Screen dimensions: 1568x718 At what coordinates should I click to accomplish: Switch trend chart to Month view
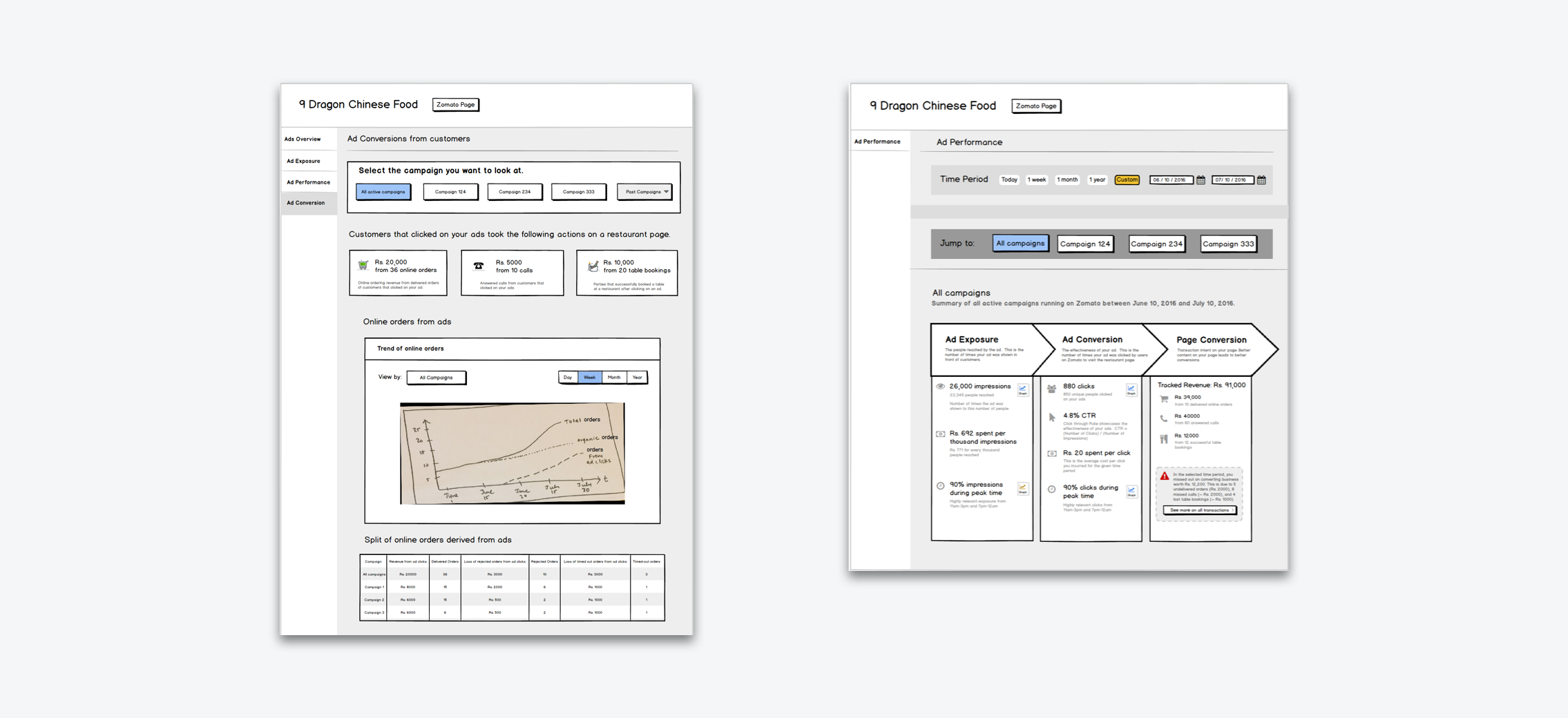(613, 378)
